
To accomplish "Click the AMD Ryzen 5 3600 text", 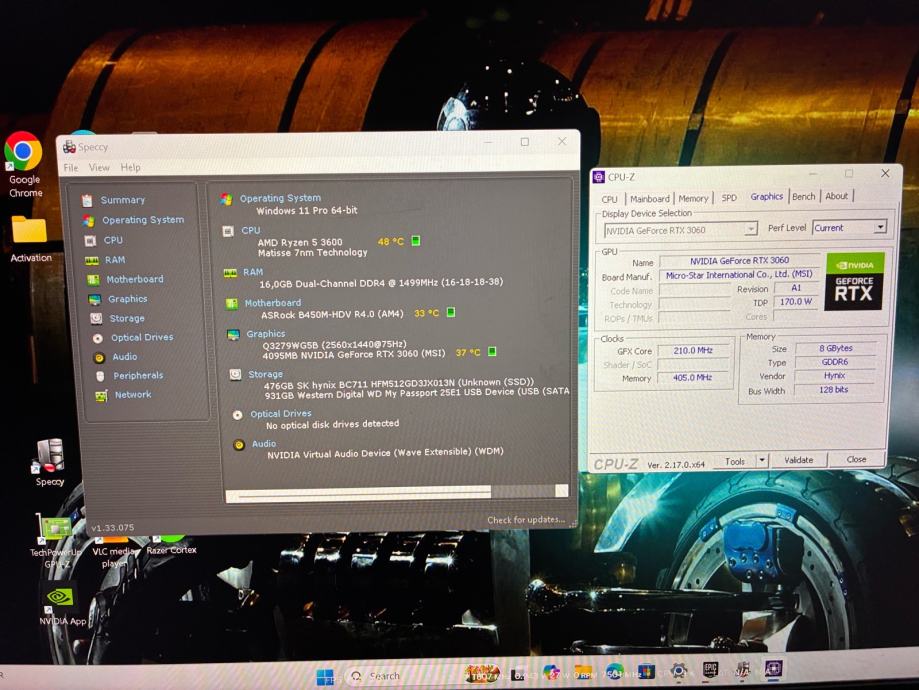I will click(299, 242).
